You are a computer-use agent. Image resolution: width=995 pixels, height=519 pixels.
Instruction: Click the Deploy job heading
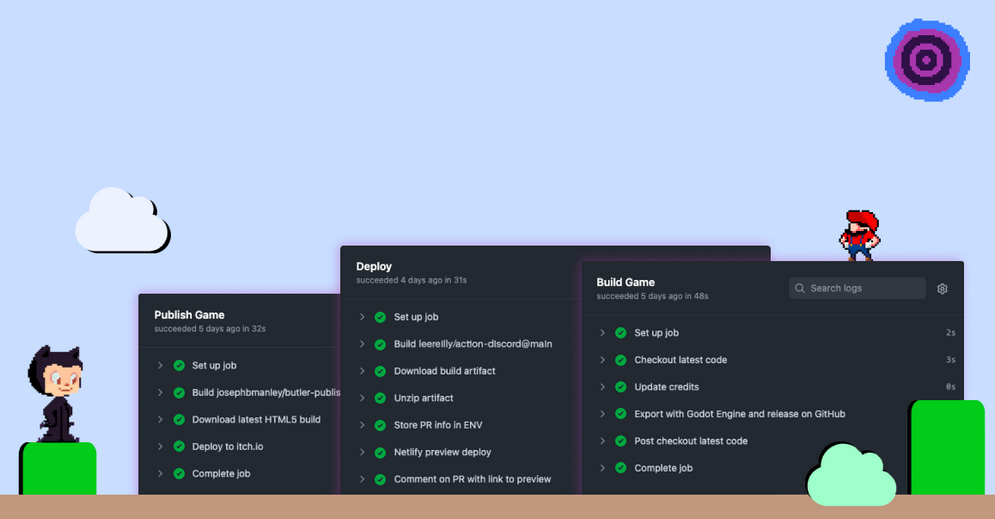coord(374,267)
